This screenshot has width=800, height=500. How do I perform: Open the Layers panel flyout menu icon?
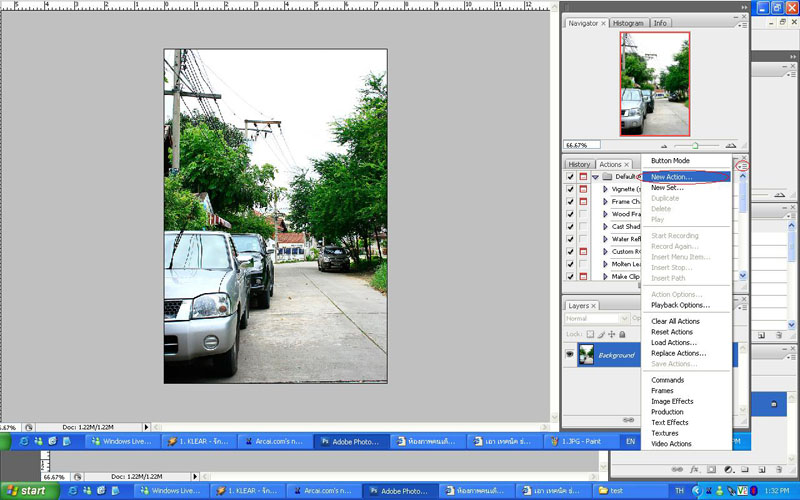(x=743, y=308)
